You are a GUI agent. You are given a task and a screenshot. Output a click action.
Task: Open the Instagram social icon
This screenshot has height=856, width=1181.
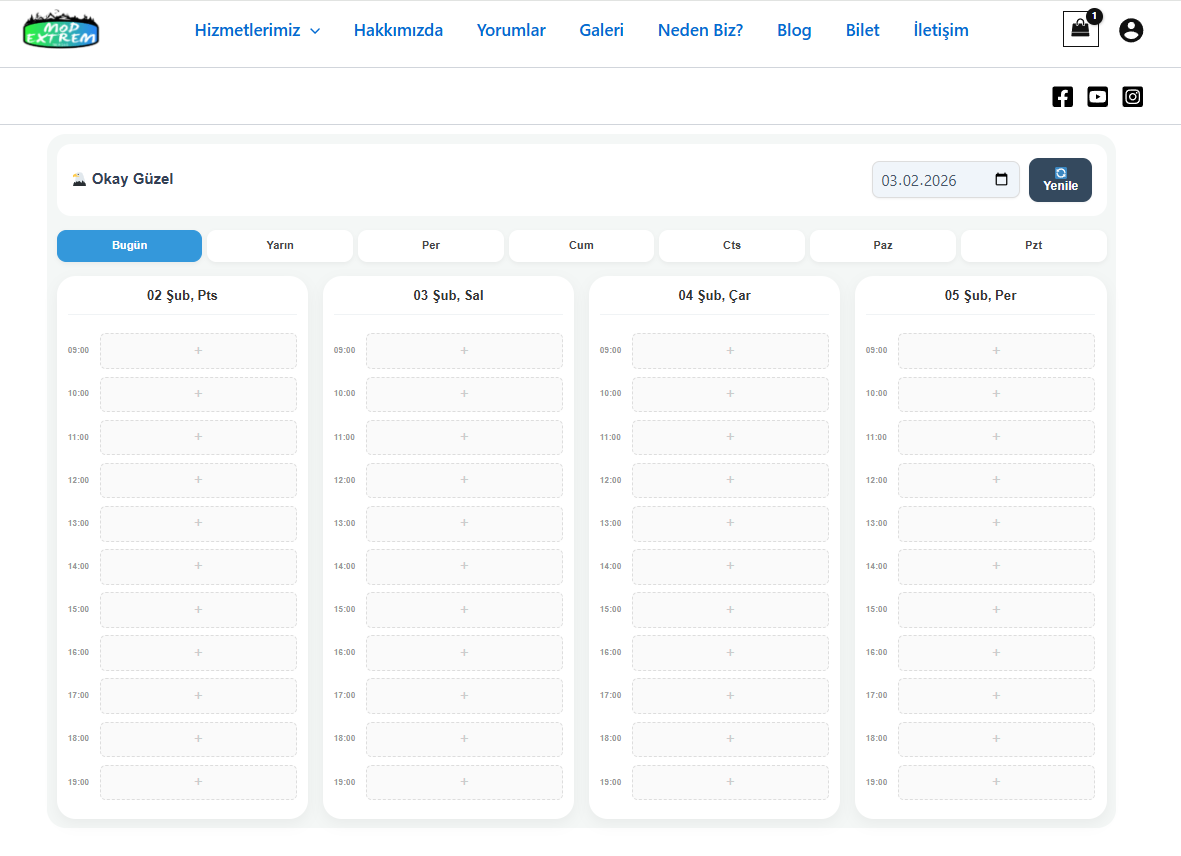[1132, 97]
